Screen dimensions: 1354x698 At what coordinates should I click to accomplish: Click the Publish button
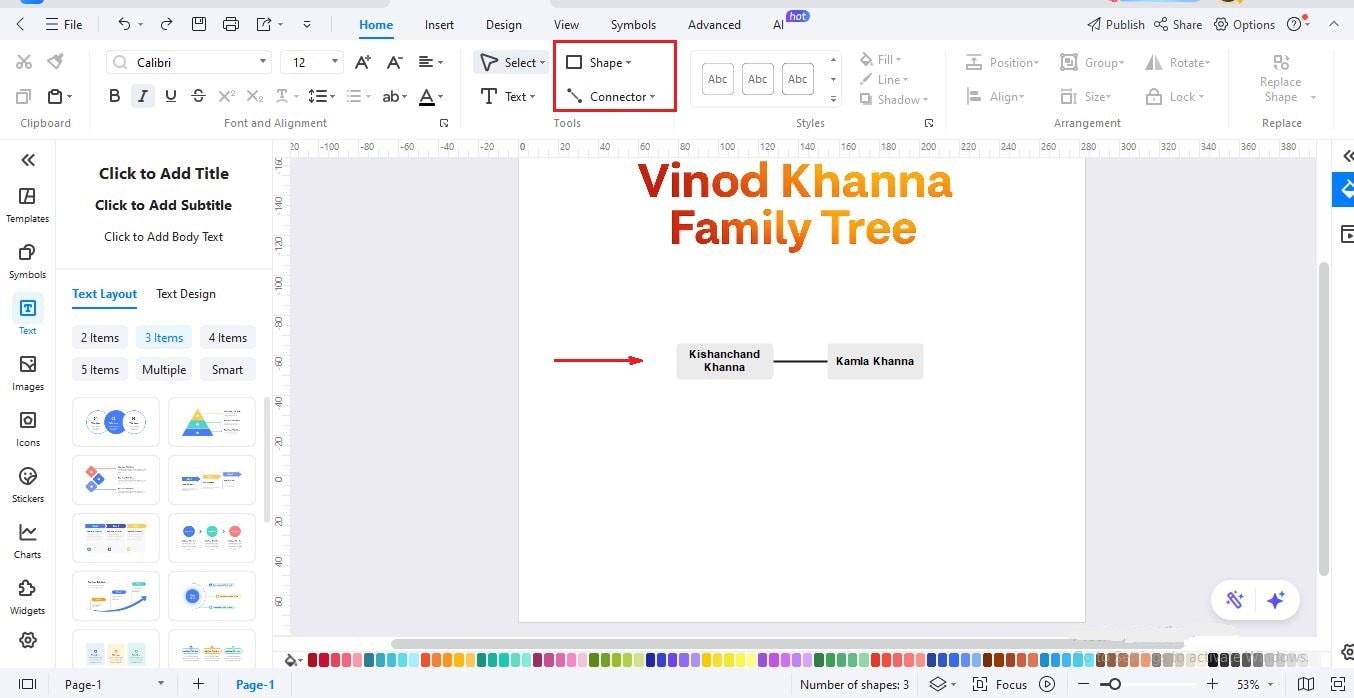pyautogui.click(x=1124, y=24)
